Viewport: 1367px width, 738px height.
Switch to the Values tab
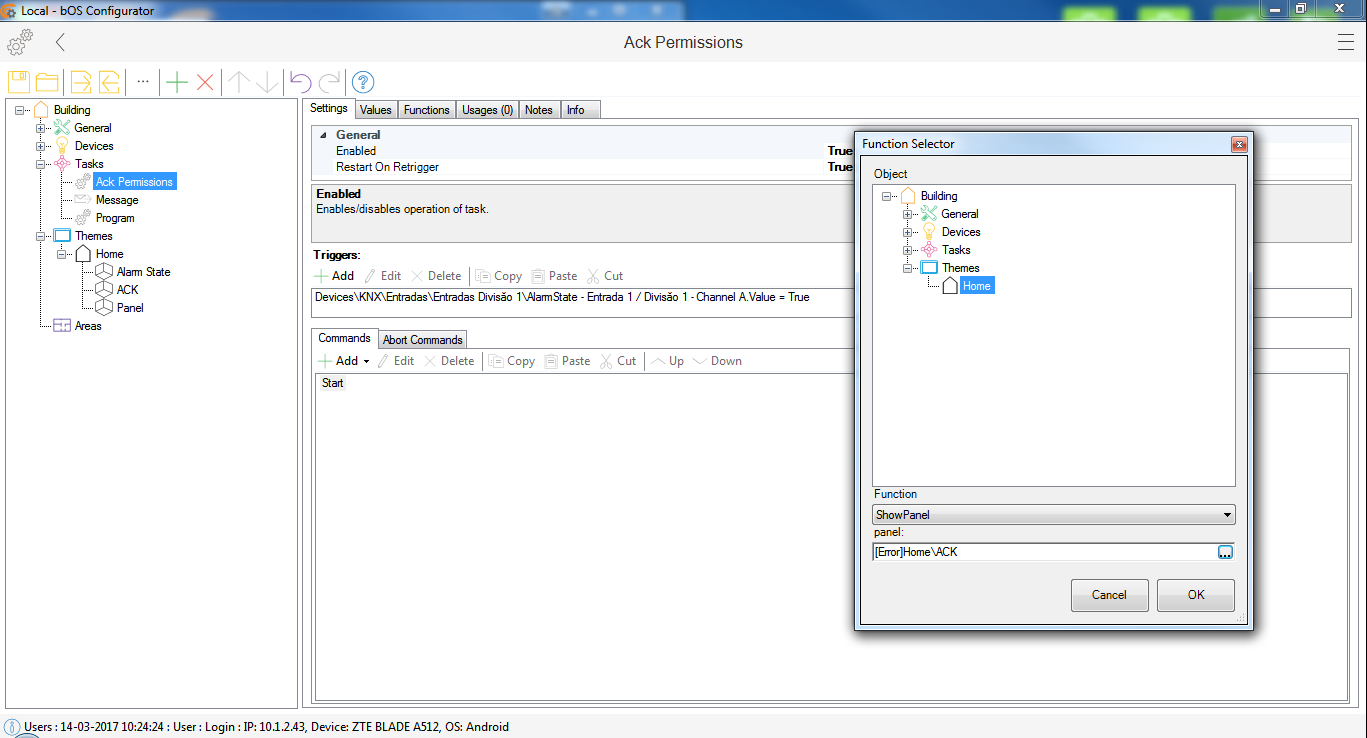[x=376, y=110]
